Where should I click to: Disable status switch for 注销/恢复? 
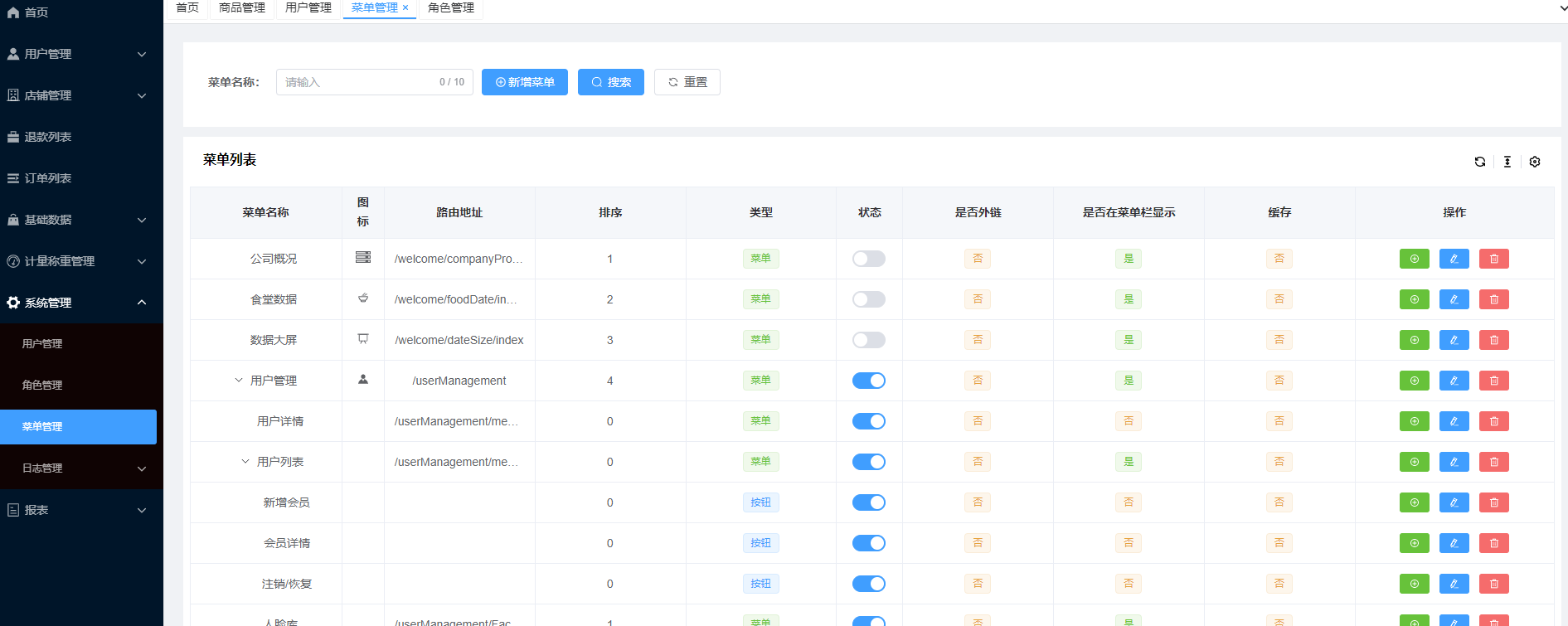(869, 584)
